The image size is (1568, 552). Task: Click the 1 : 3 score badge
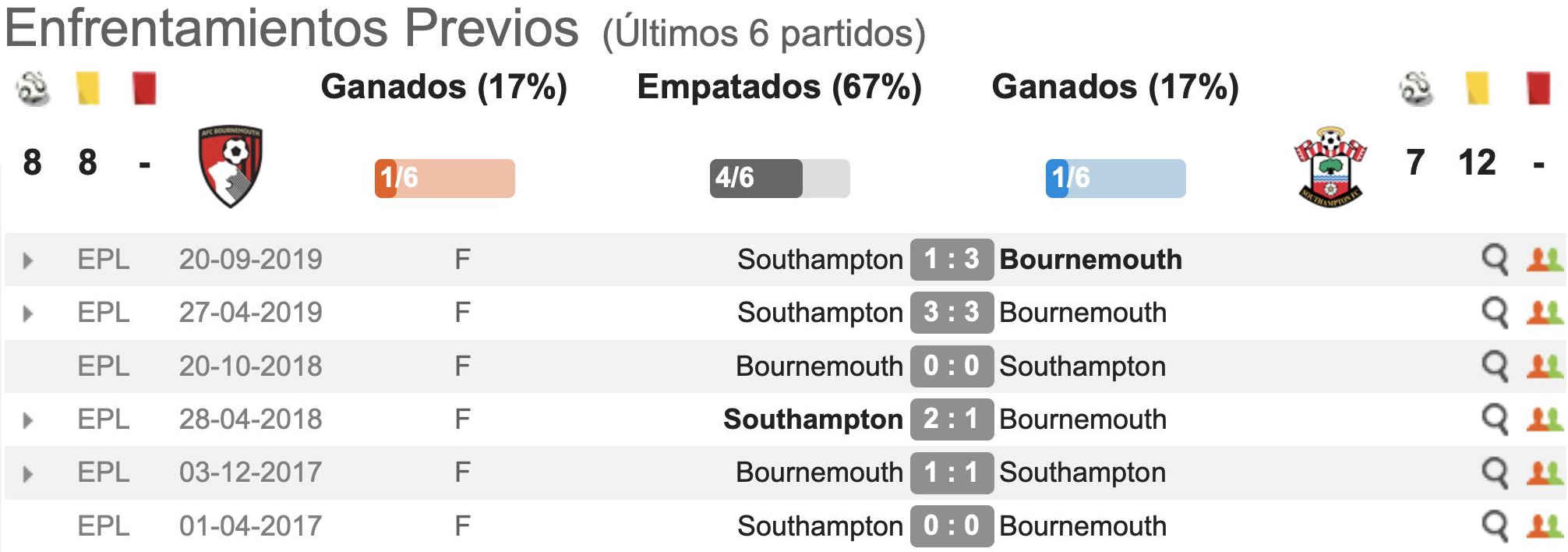click(x=952, y=260)
